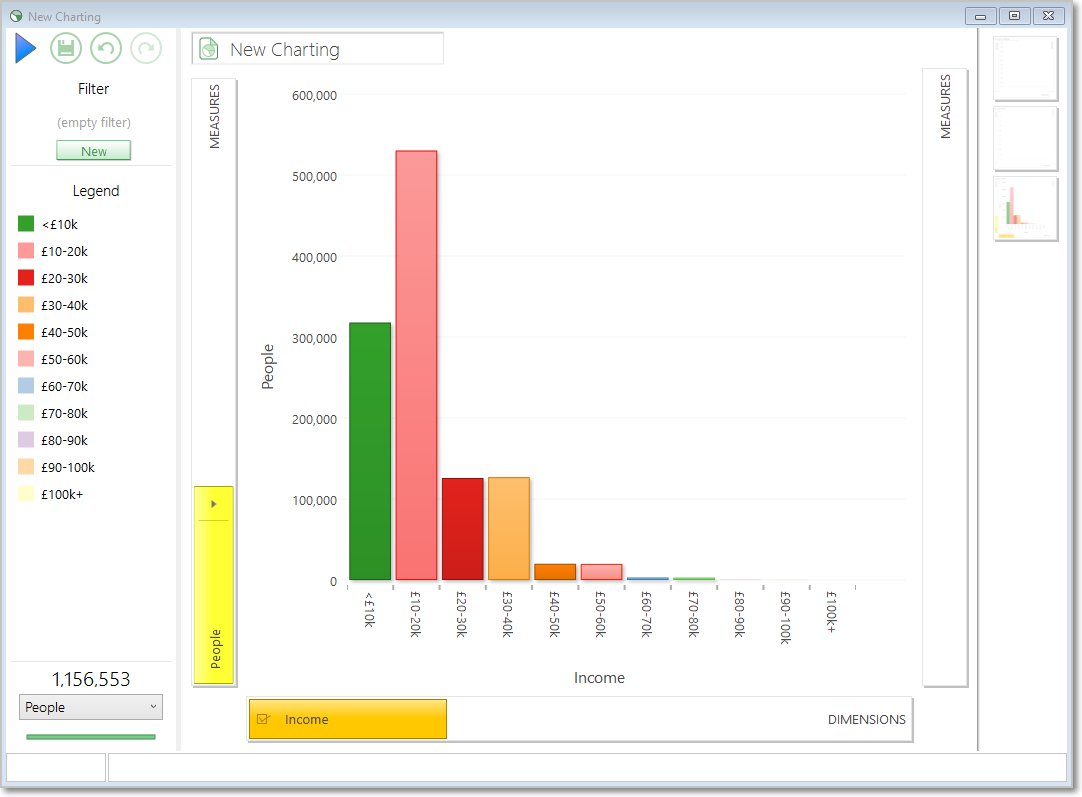This screenshot has height=797, width=1082.
Task: Create a New filter
Action: 94,150
